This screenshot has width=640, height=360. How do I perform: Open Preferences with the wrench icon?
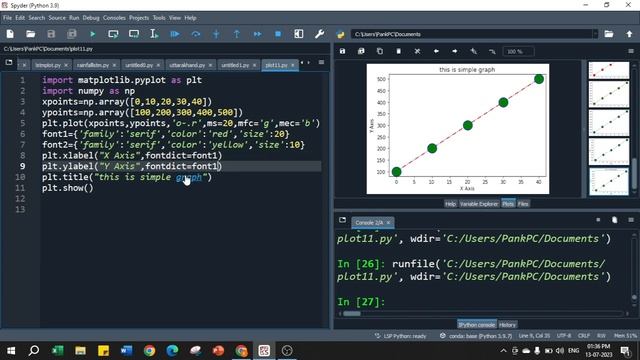pyautogui.click(x=319, y=34)
